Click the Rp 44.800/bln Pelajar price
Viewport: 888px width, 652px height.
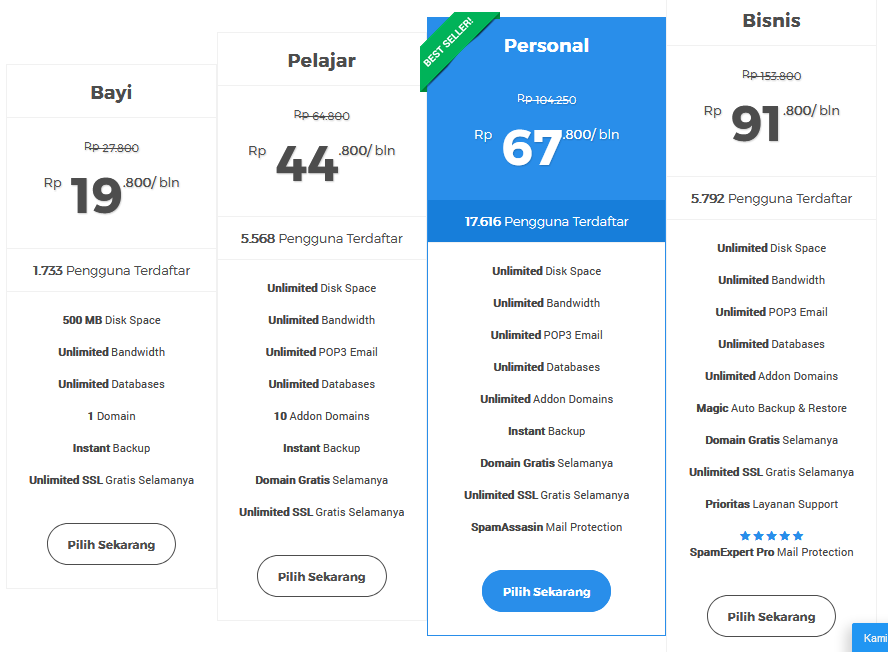pyautogui.click(x=322, y=163)
